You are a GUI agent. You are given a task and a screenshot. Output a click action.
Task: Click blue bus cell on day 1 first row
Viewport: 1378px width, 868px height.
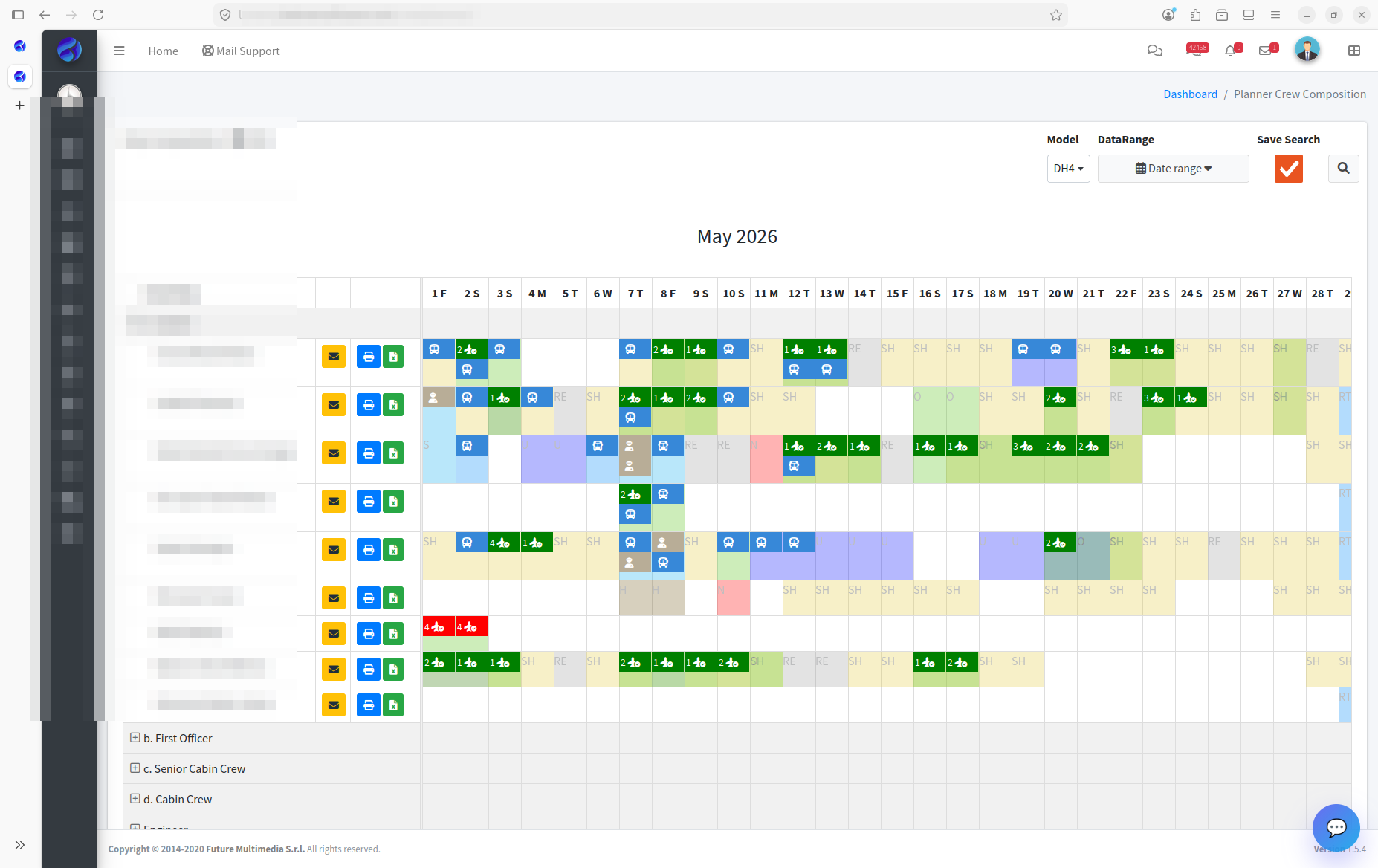click(x=439, y=349)
